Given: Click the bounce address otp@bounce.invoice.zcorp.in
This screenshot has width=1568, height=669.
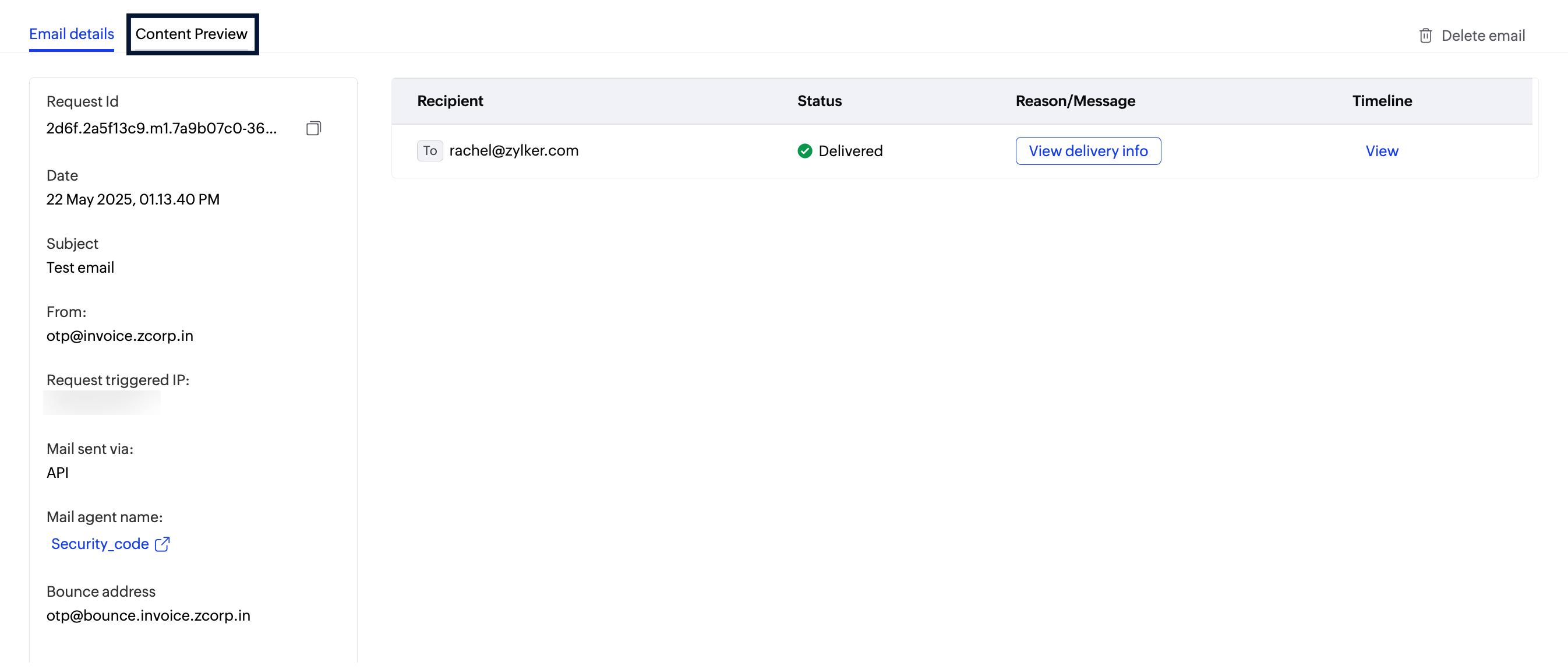Looking at the screenshot, I should (x=149, y=615).
